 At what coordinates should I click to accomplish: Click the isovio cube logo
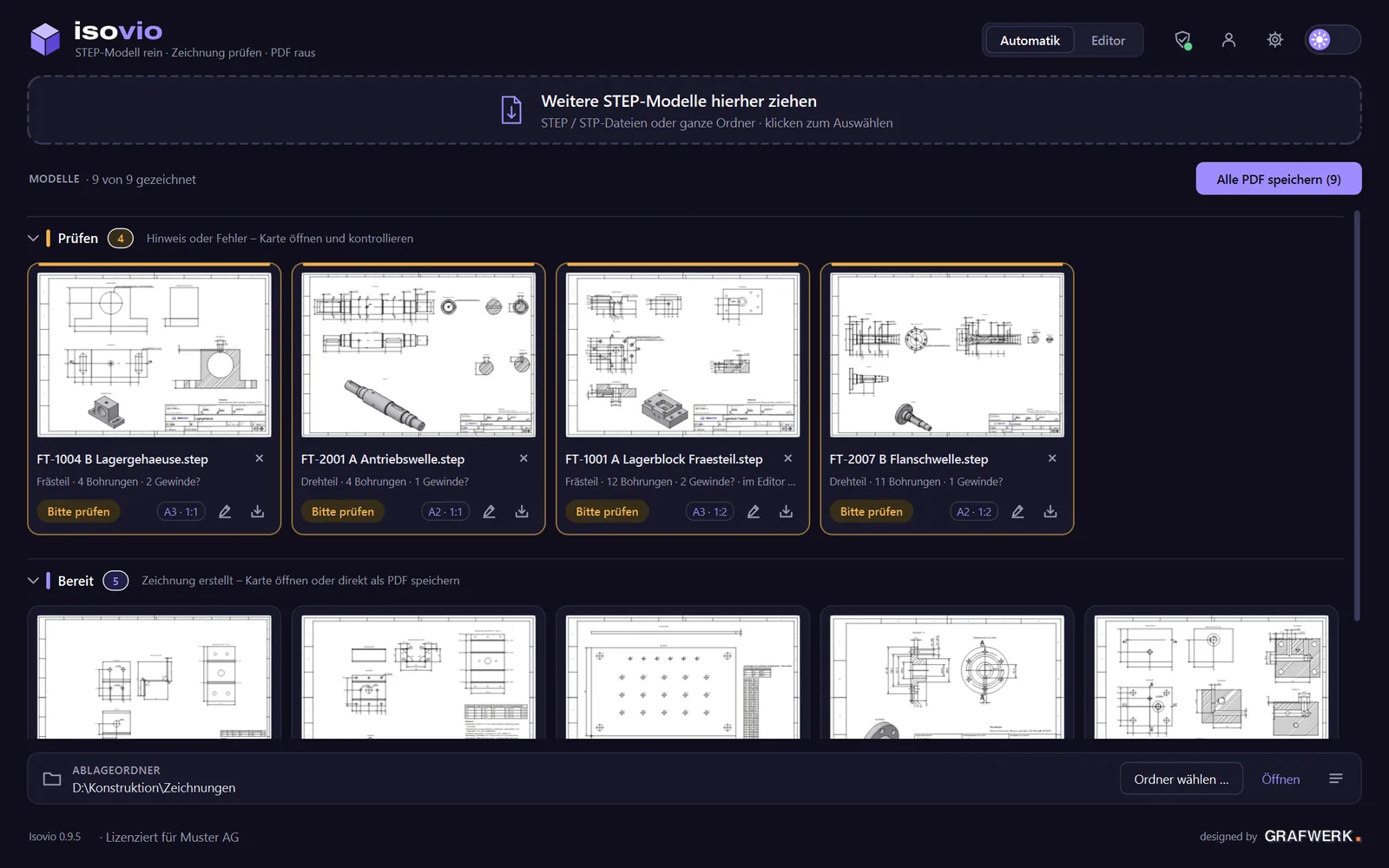45,39
